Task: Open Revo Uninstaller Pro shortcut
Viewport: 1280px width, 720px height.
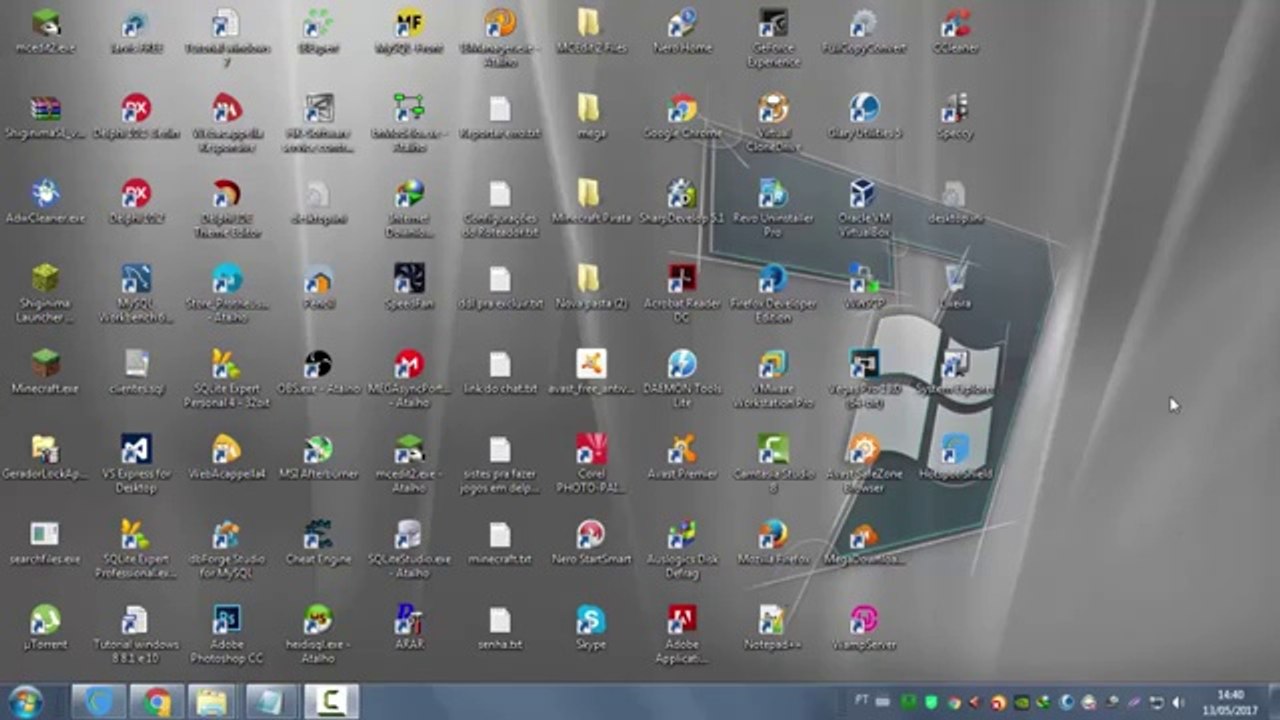Action: coord(773,208)
